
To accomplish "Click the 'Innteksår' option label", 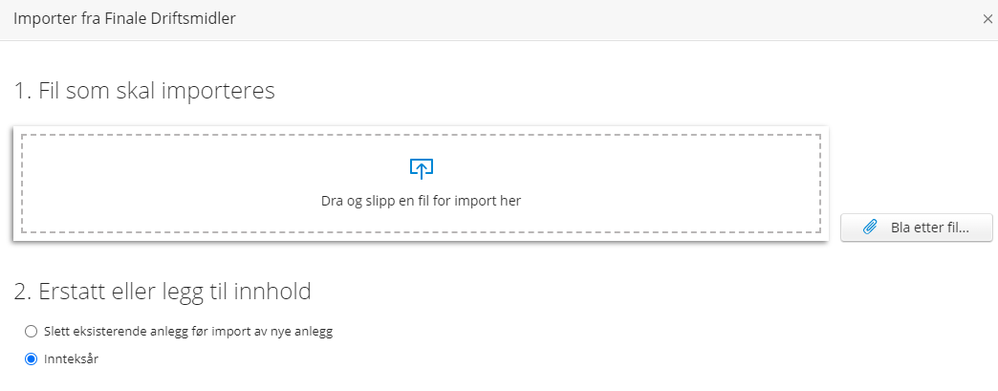I will click(71, 359).
